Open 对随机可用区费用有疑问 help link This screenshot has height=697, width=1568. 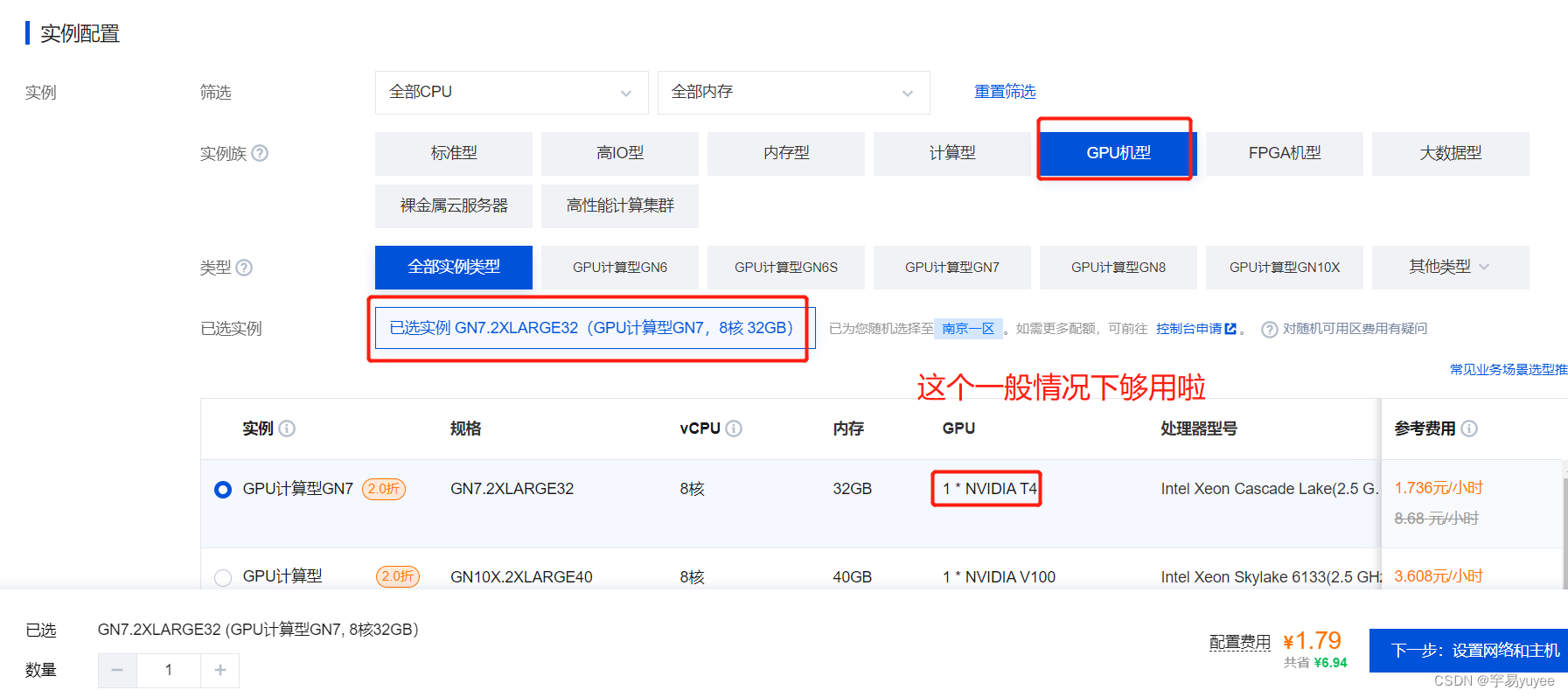pyautogui.click(x=1355, y=329)
